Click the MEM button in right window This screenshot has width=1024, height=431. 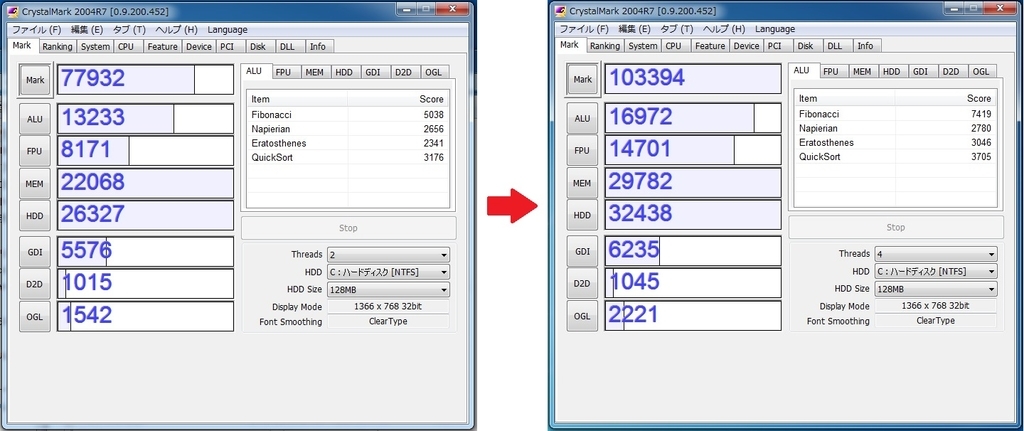pos(582,184)
